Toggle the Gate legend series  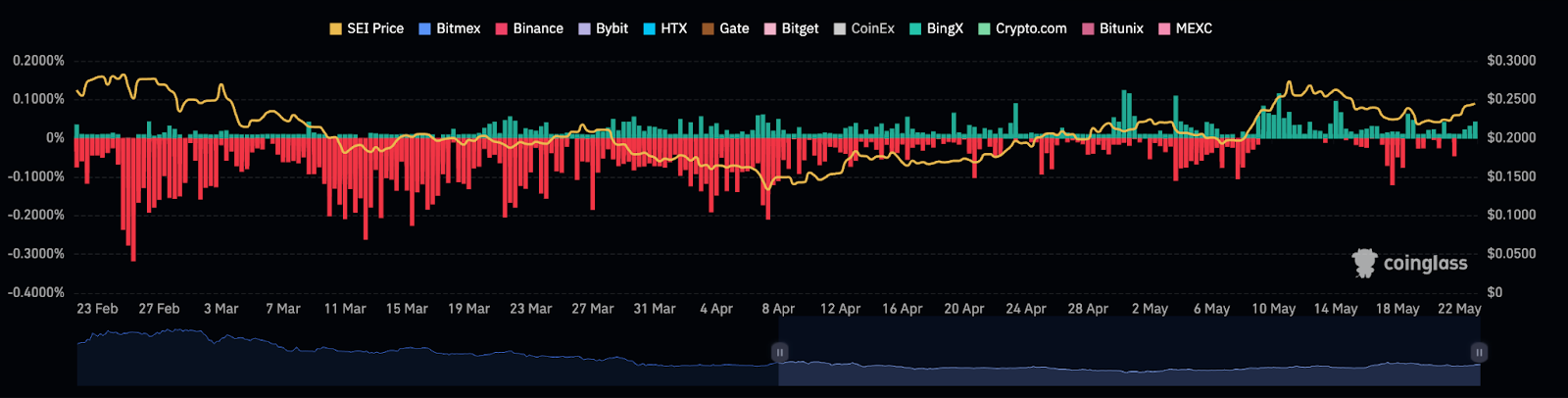point(725,28)
